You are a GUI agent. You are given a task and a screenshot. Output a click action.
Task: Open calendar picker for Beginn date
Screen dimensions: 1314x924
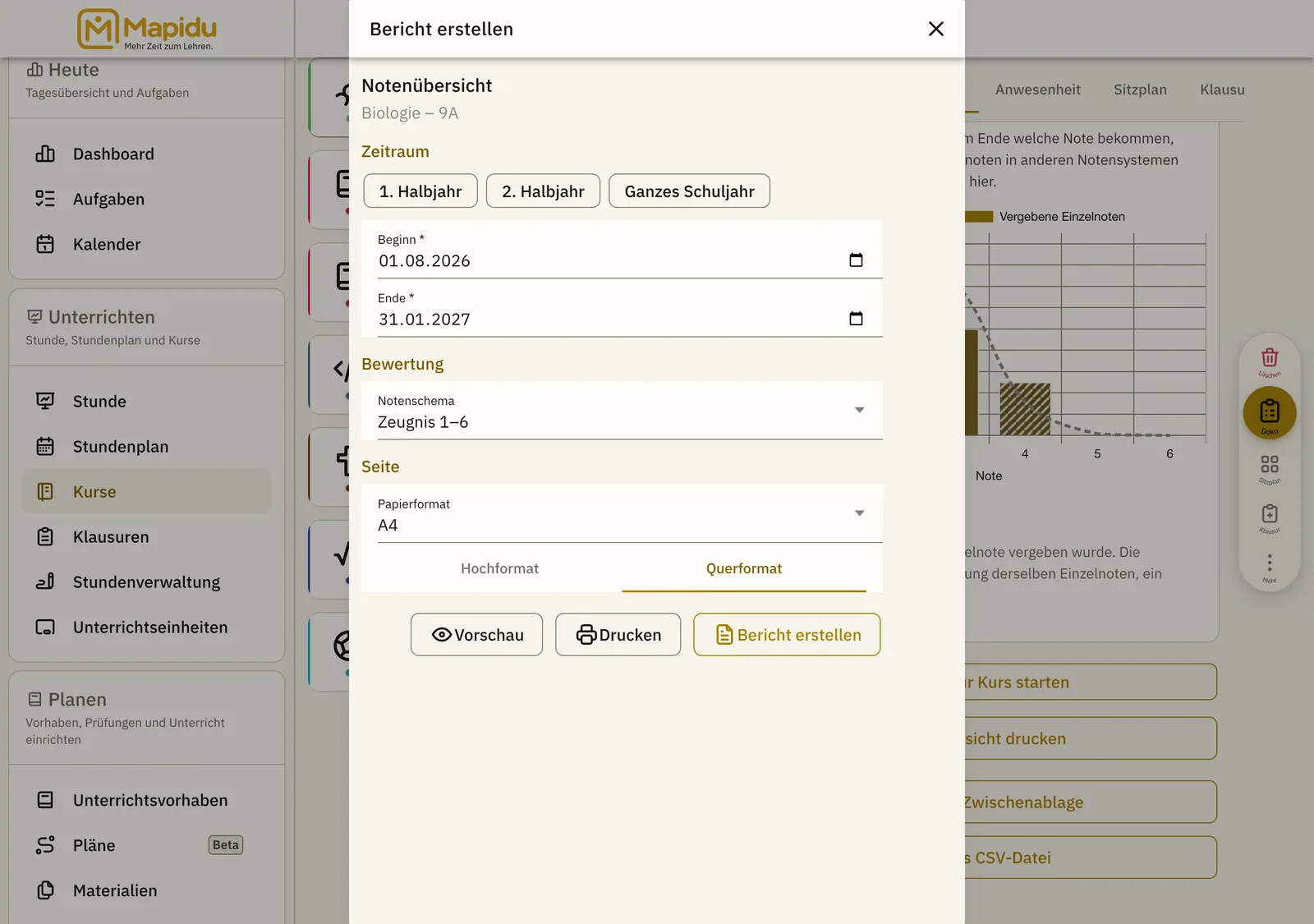856,260
